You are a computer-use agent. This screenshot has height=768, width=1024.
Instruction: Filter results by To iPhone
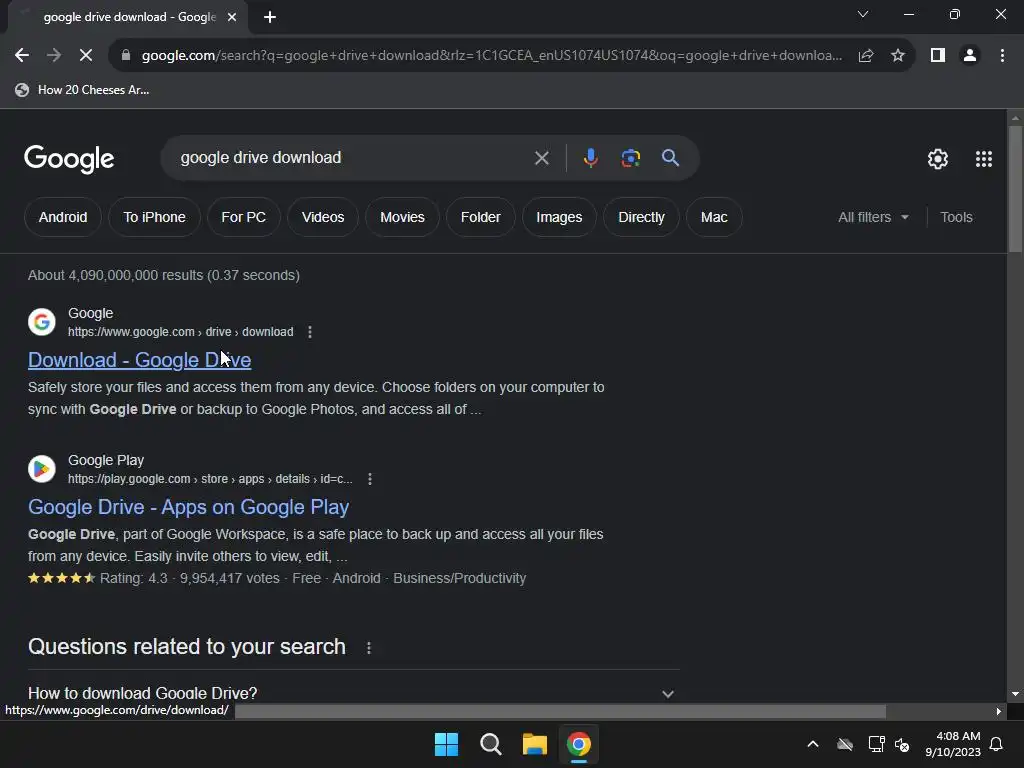point(154,217)
